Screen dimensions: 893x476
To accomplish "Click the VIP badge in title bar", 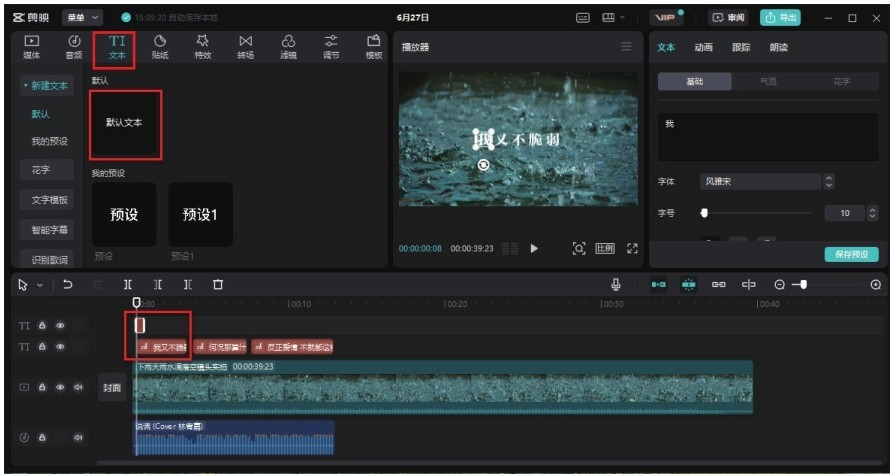I will 666,18.
